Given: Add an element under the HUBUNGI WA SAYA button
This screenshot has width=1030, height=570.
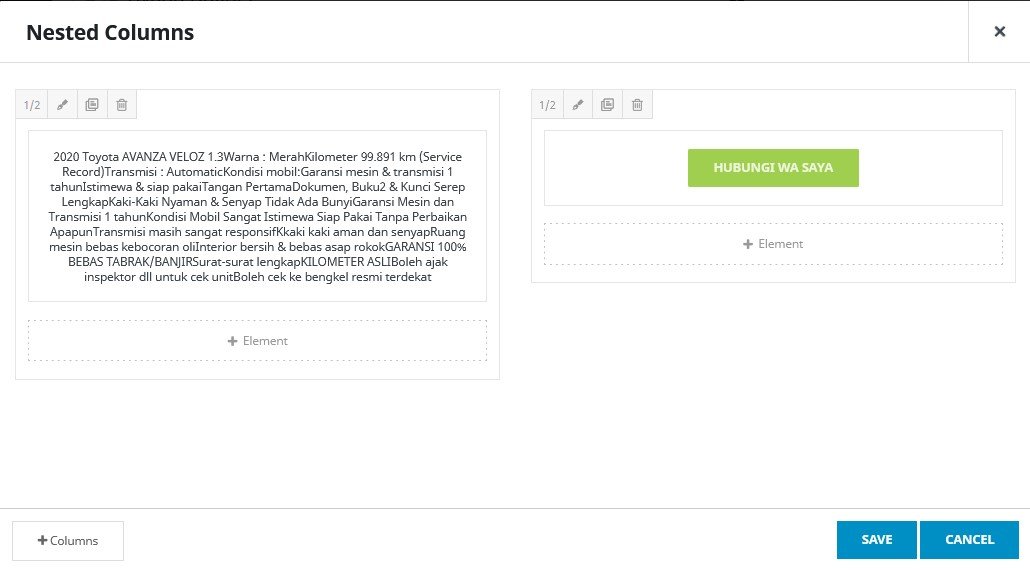Looking at the screenshot, I should click(773, 244).
